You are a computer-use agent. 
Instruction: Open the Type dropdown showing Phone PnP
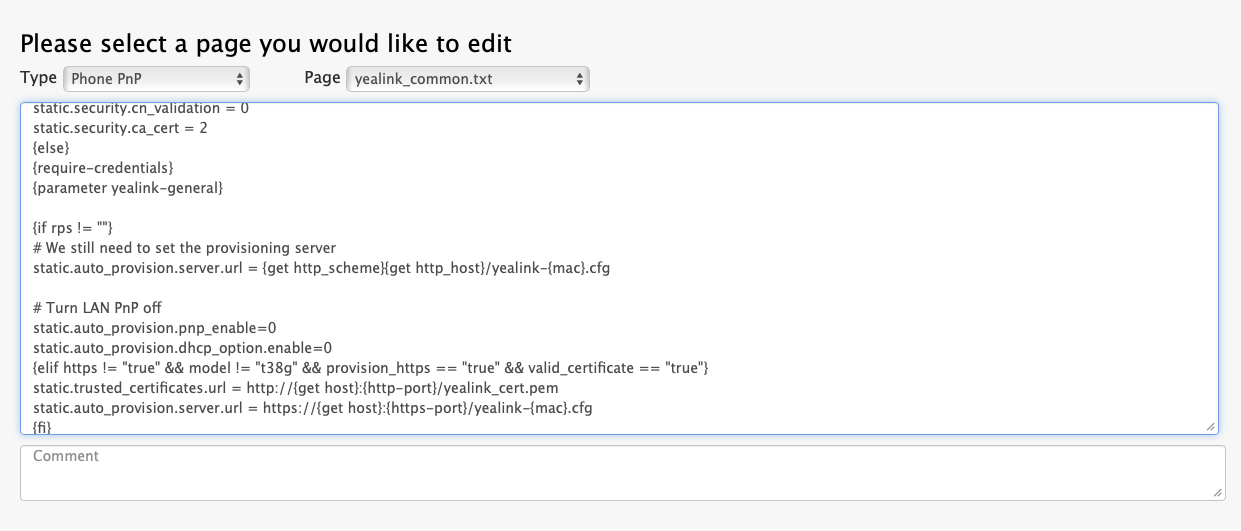point(156,79)
